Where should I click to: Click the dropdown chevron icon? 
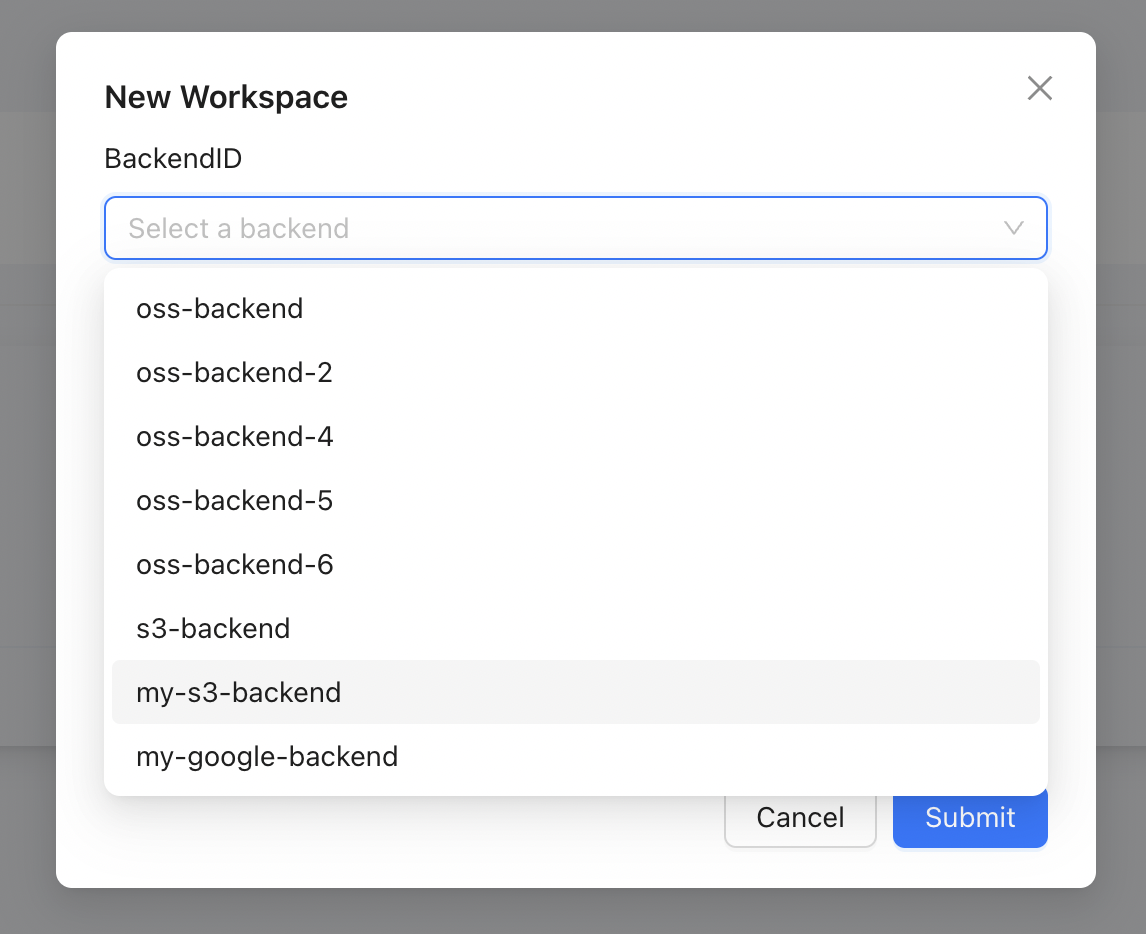[x=1014, y=228]
